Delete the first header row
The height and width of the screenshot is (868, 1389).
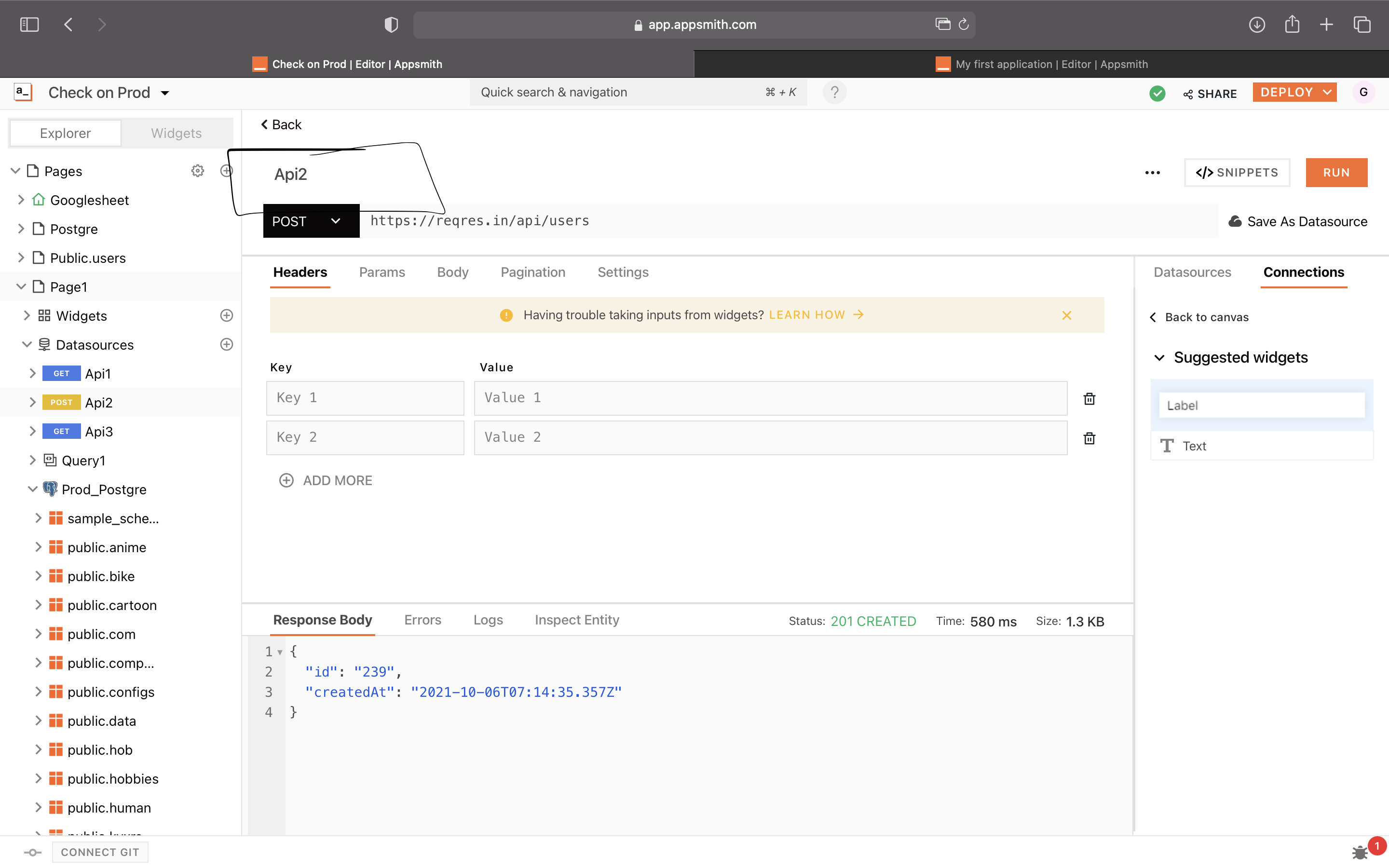pyautogui.click(x=1089, y=398)
